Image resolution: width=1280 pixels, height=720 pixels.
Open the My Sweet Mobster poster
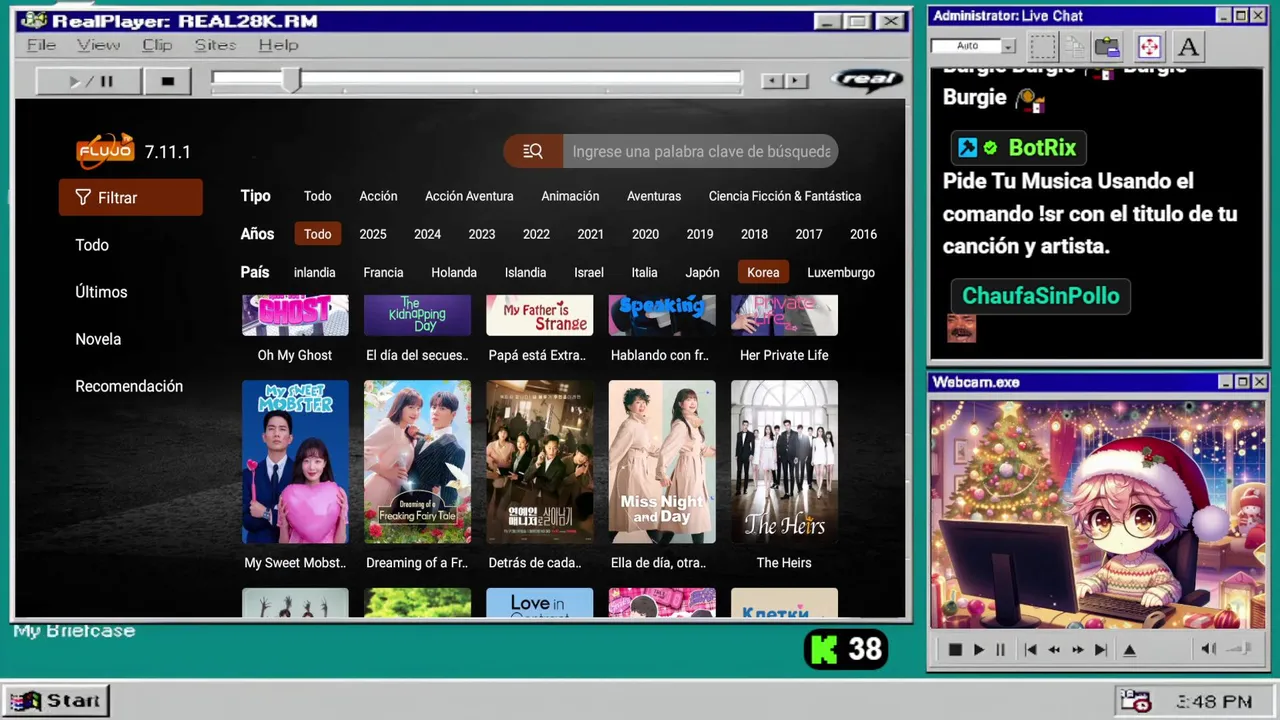295,462
